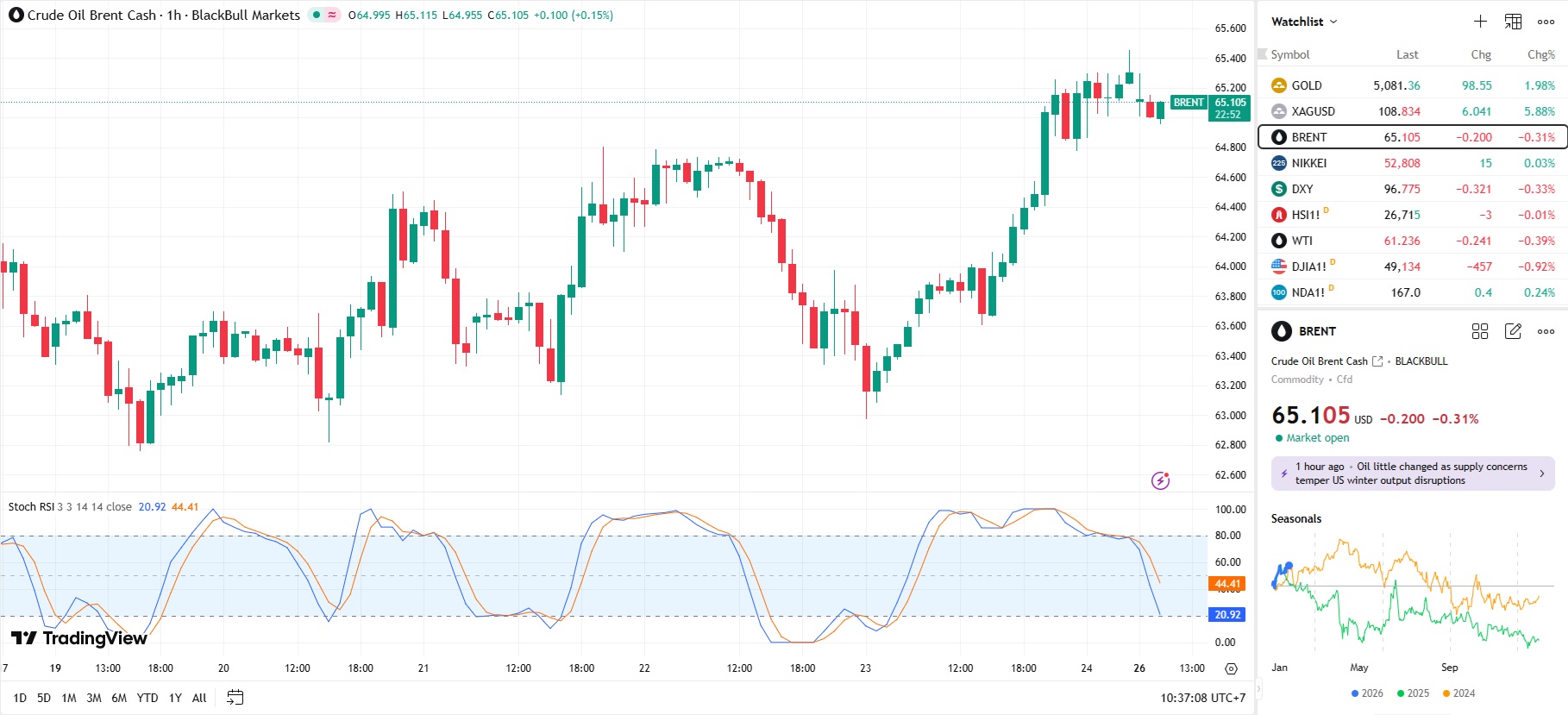
Task: Add a symbol with the plus icon
Action: (x=1480, y=22)
